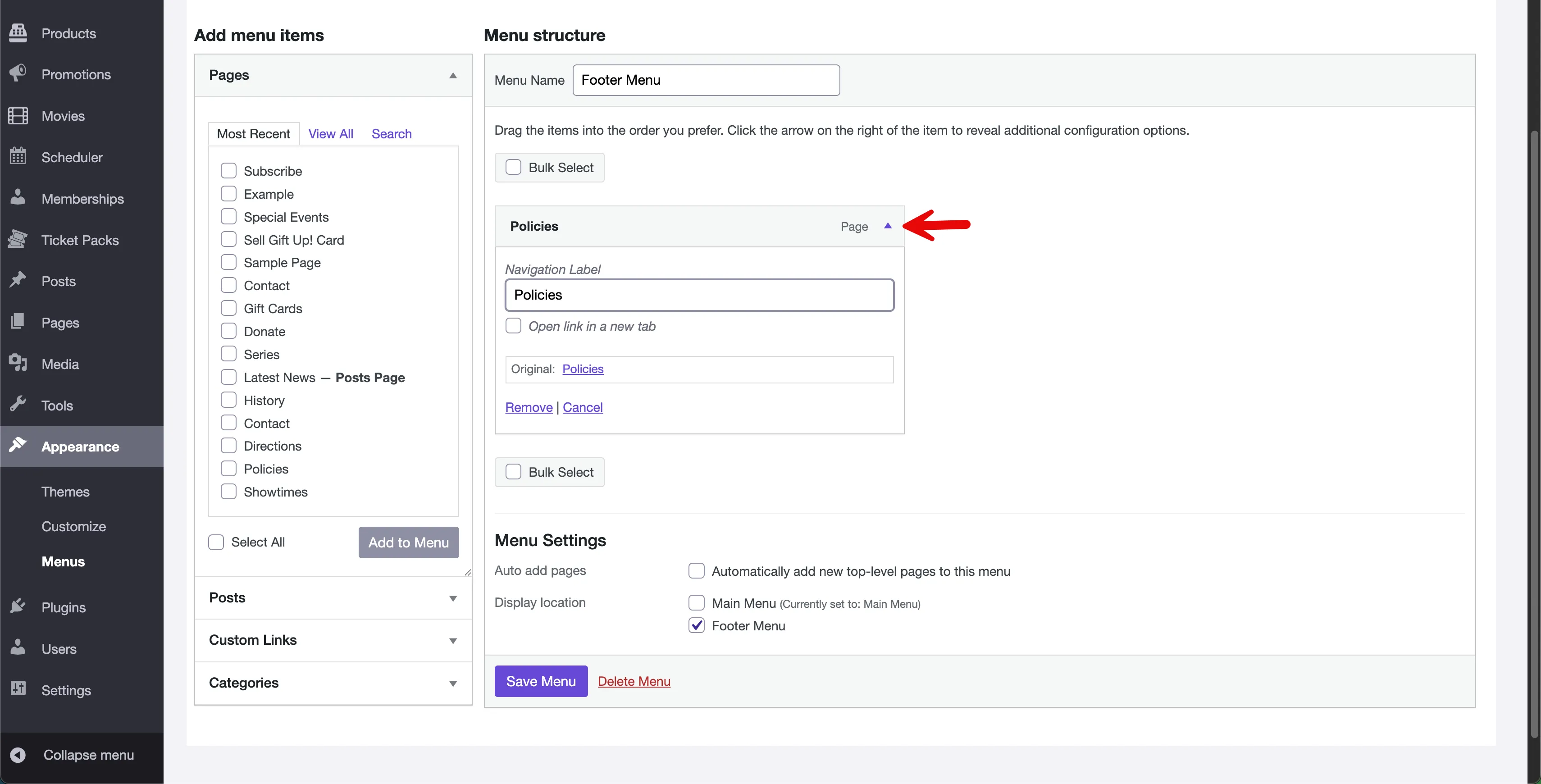Switch to the Search tab
The image size is (1541, 784).
point(392,134)
